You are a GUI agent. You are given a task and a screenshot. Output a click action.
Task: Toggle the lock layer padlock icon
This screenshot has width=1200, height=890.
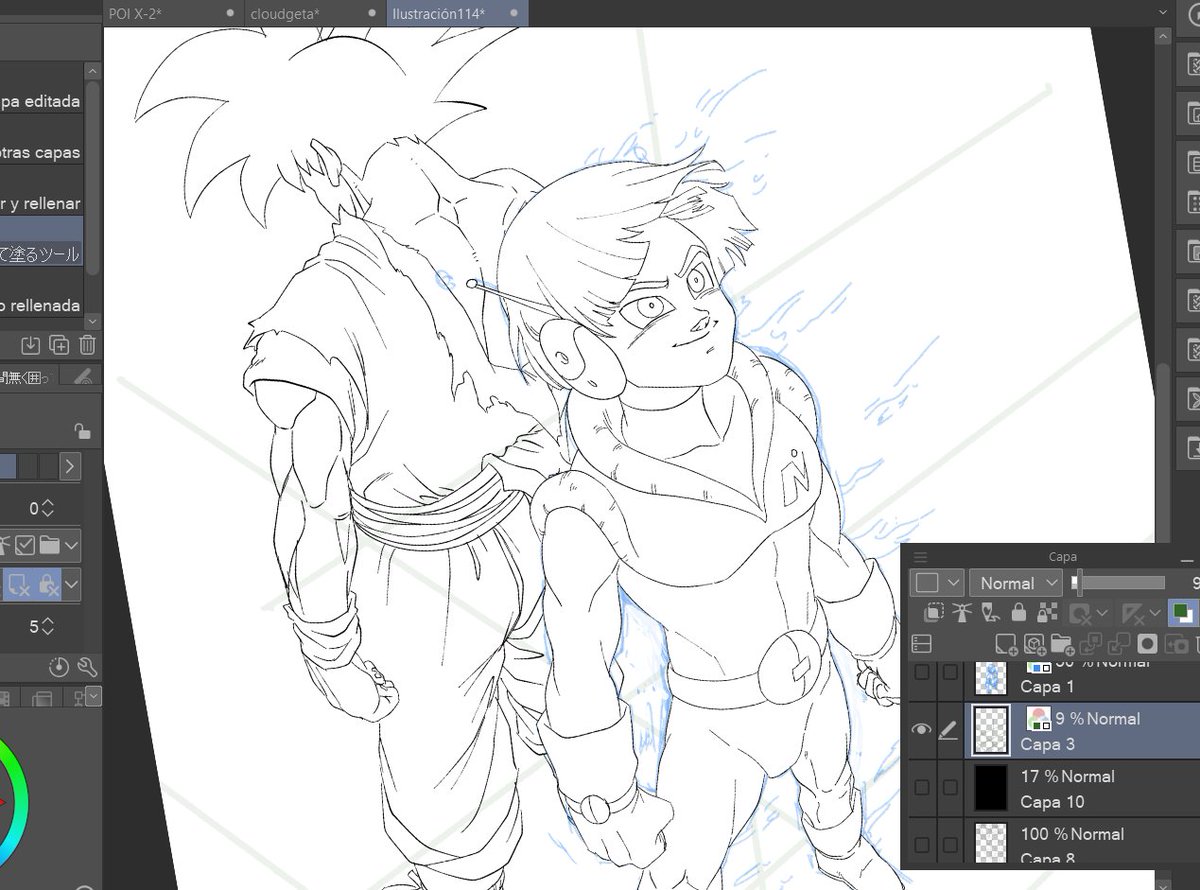click(1019, 612)
